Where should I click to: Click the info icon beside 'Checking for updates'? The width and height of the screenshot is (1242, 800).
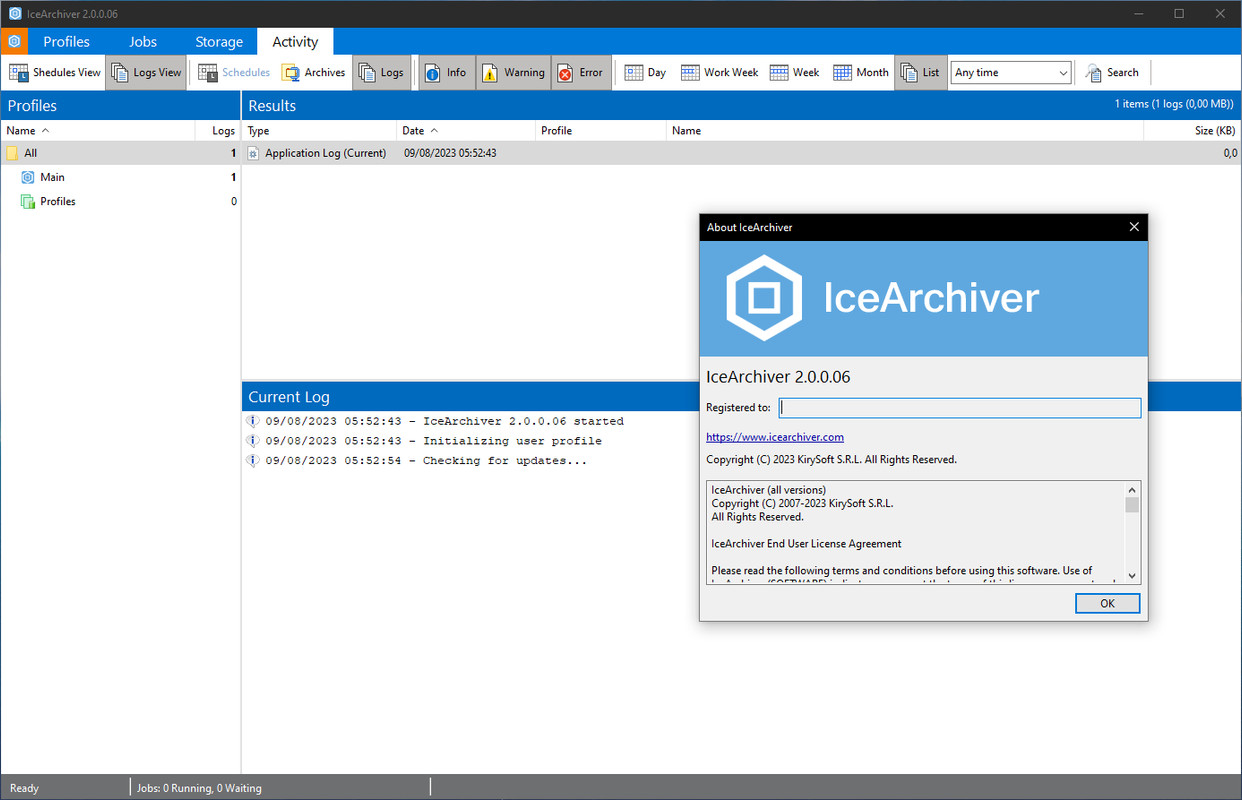click(253, 461)
